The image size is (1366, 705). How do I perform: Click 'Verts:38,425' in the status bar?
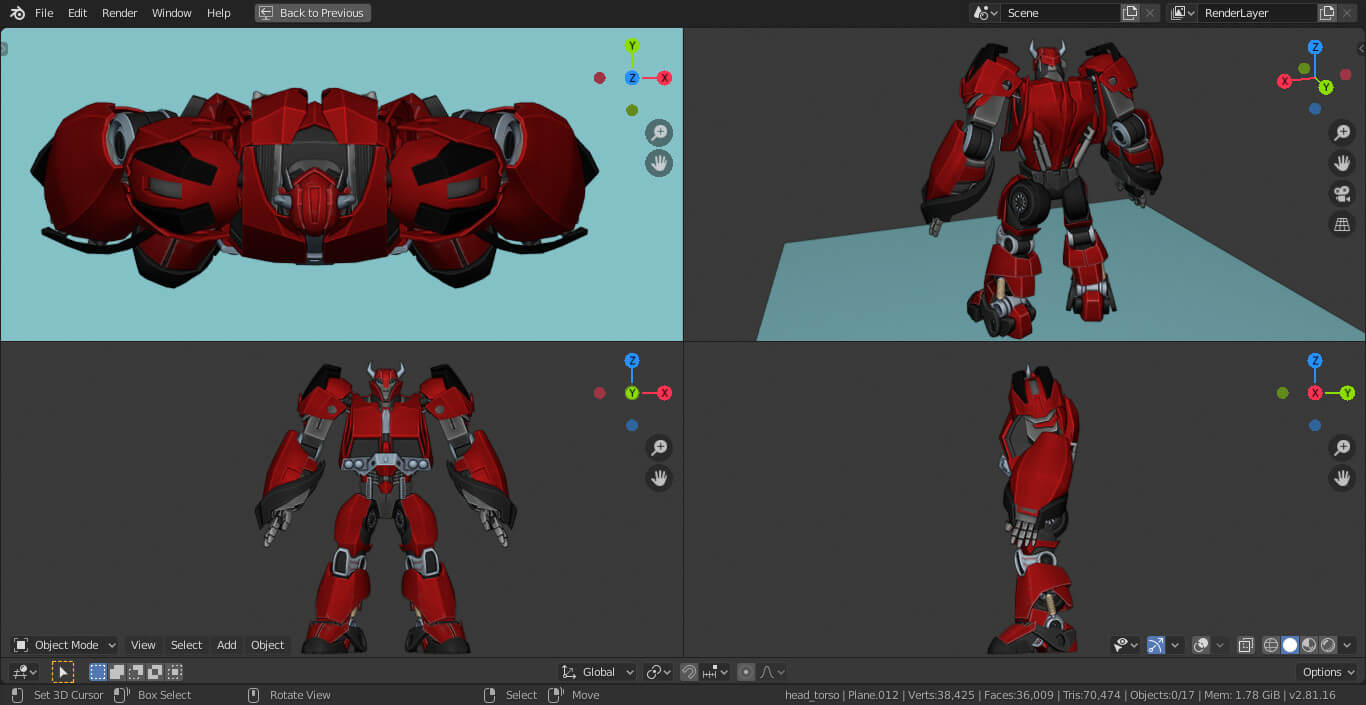[942, 695]
